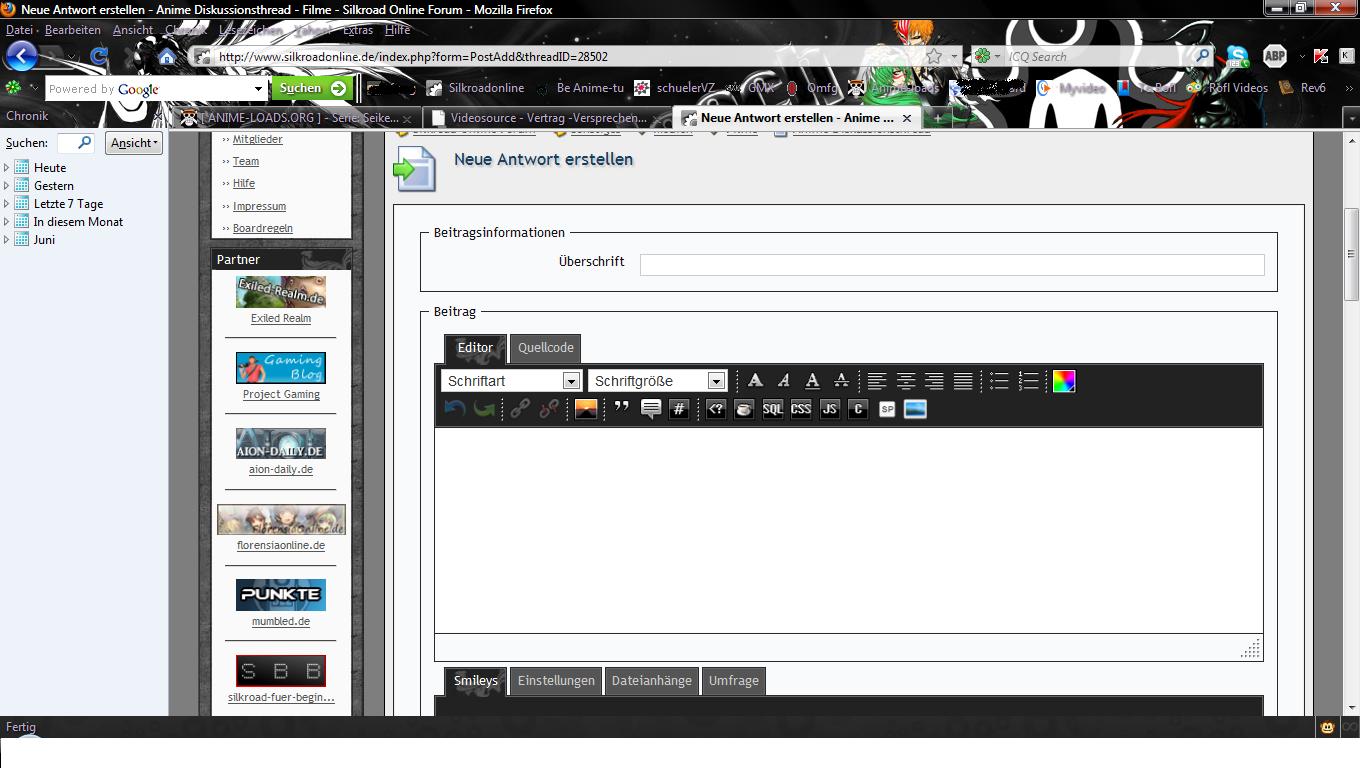Create a bulleted list

coord(998,381)
